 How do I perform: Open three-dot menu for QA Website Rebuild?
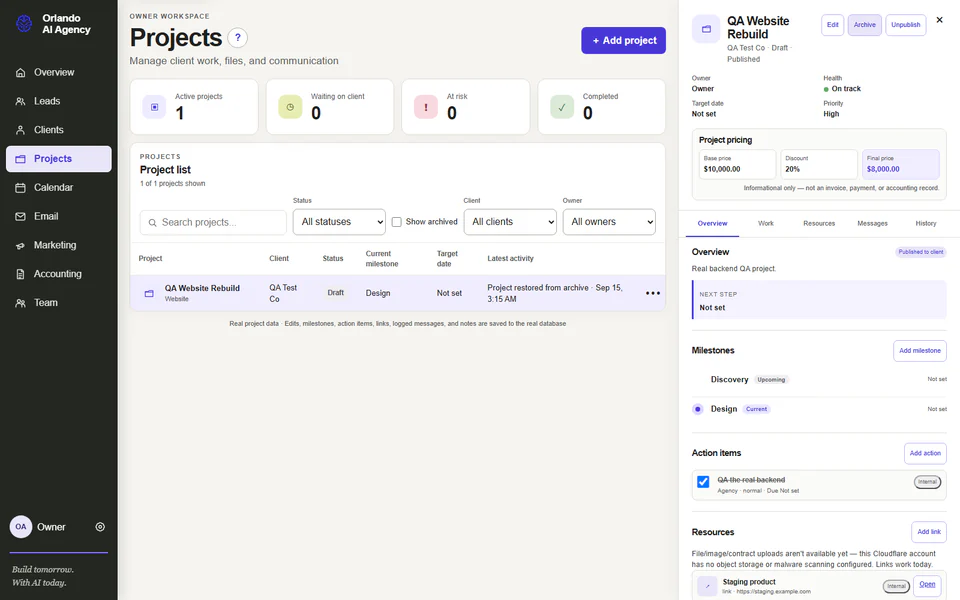[x=653, y=293]
